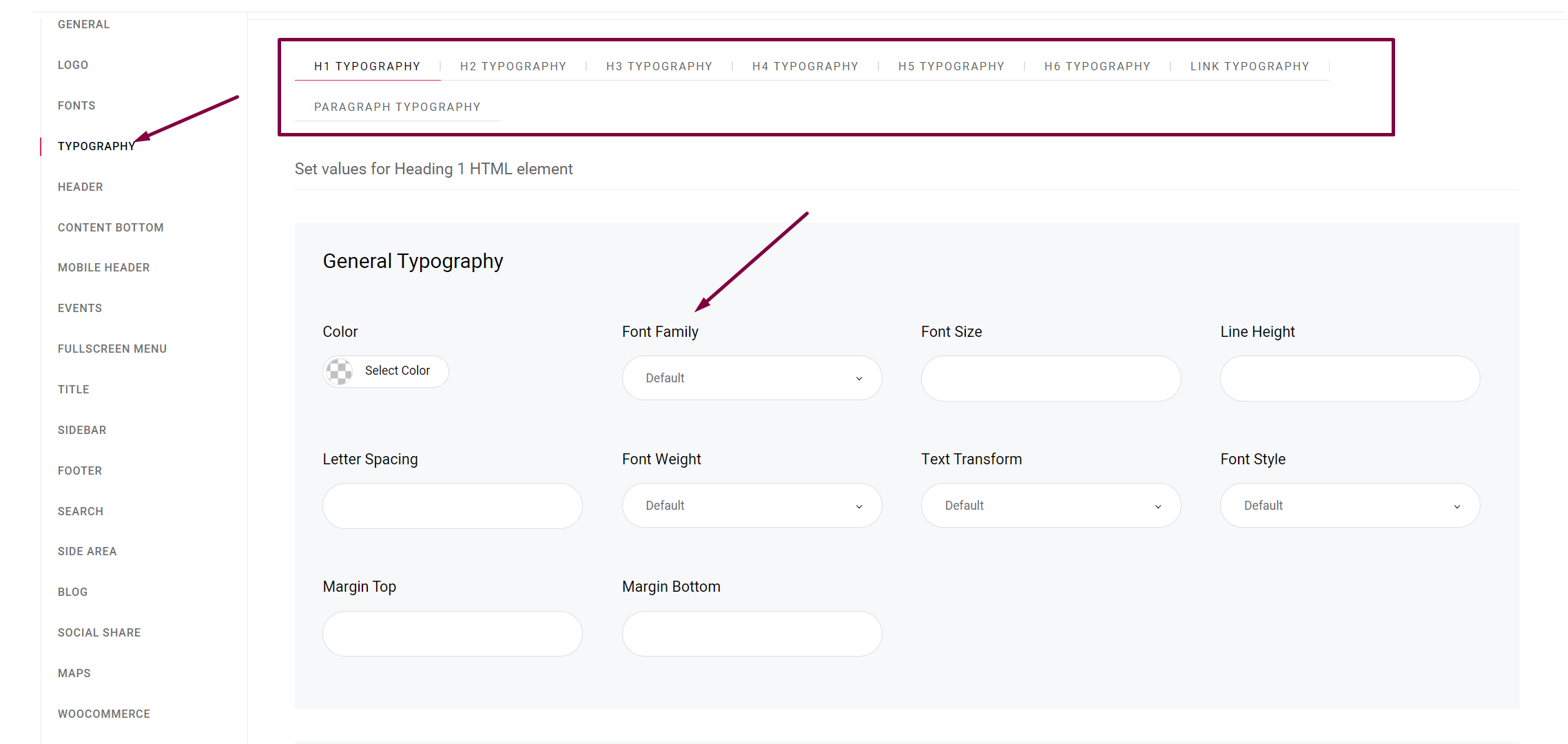Focus the Font Size input field

pyautogui.click(x=1051, y=378)
